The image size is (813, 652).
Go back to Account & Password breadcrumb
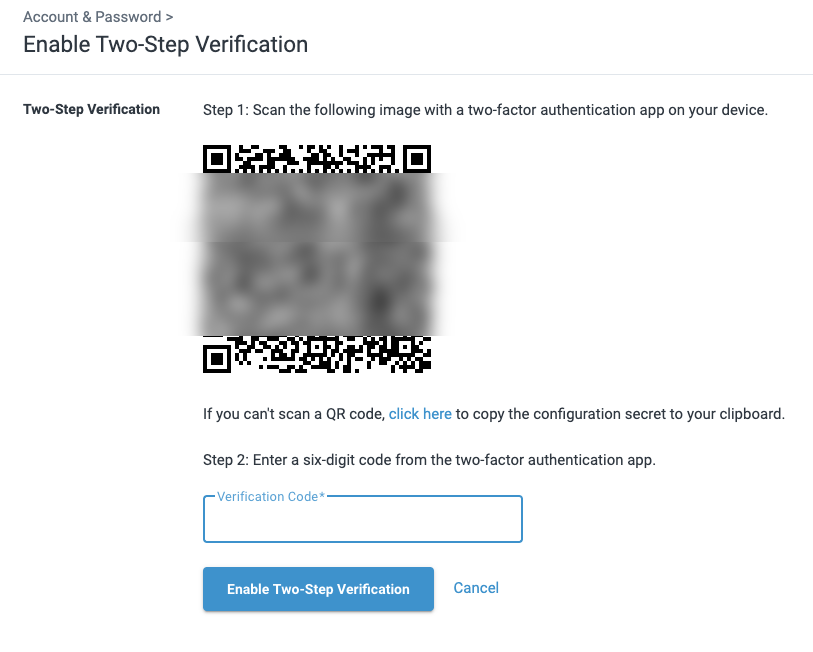click(x=92, y=17)
